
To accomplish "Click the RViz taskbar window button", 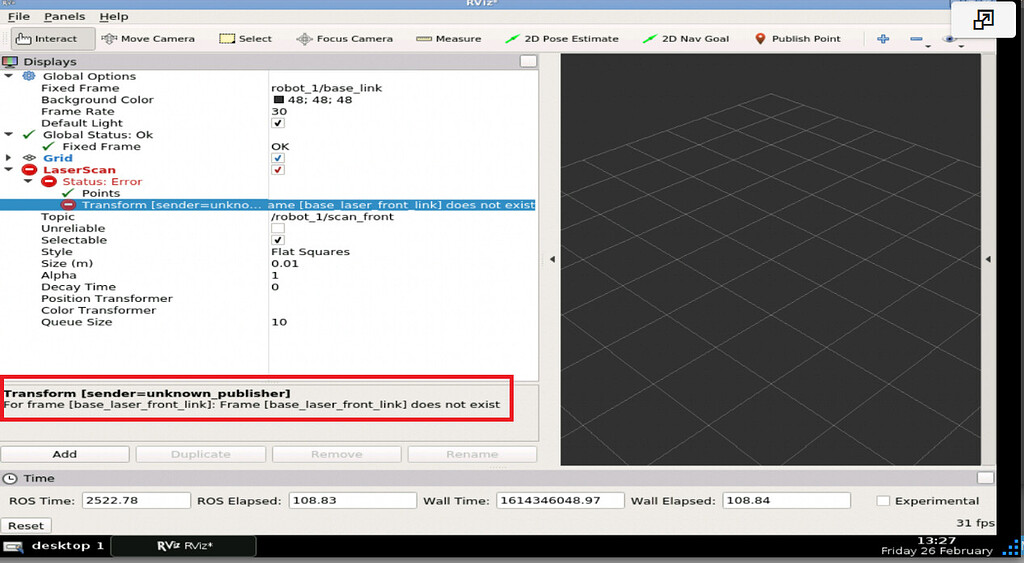I will tap(184, 546).
